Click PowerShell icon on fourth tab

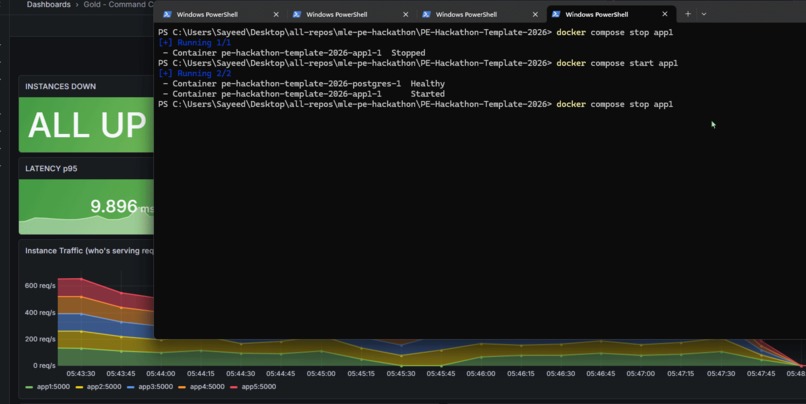556,14
